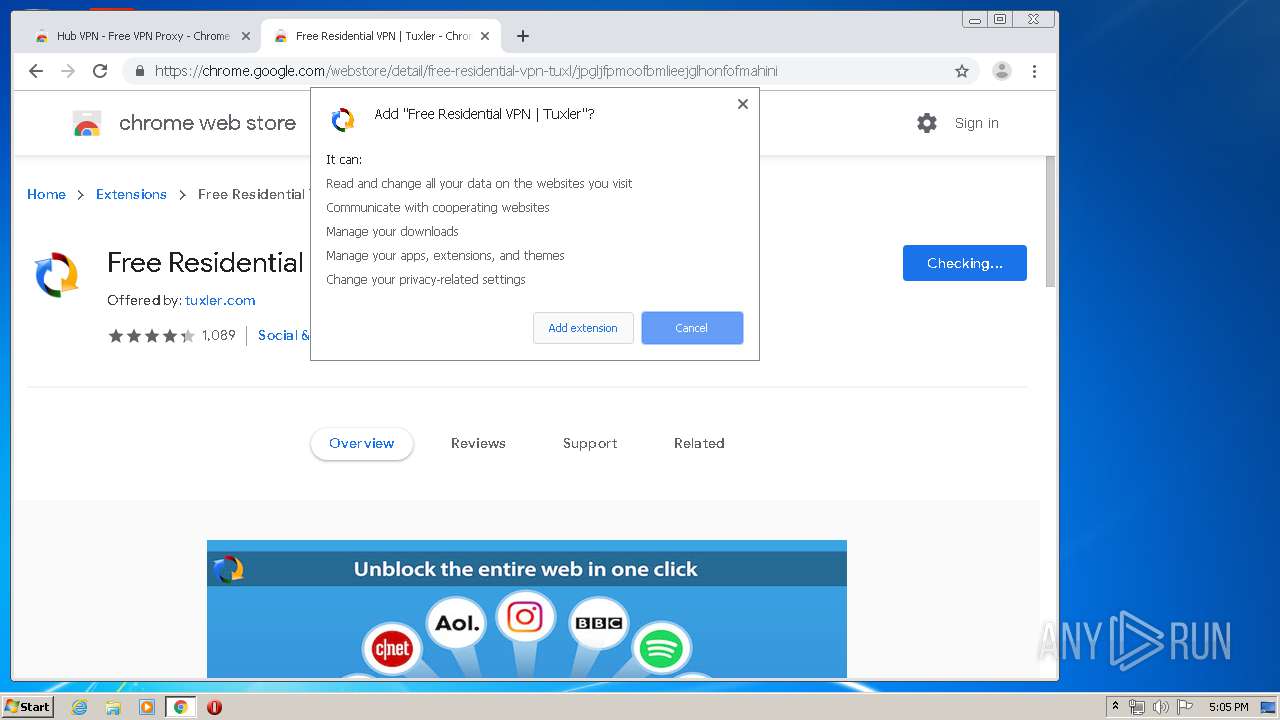Click the cnet bubble in the promo image
This screenshot has height=720, width=1280.
392,649
